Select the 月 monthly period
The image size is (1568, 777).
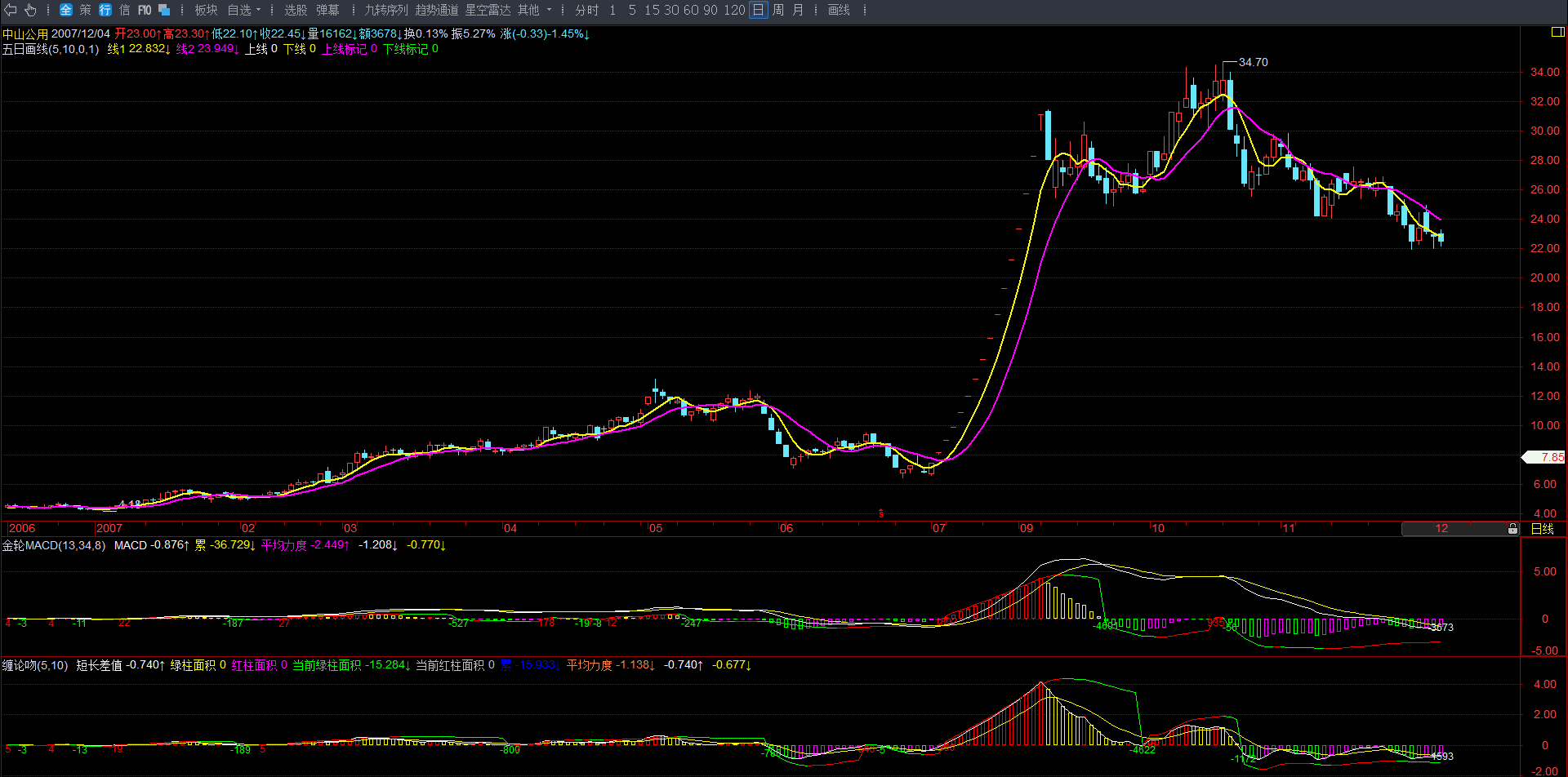(x=798, y=10)
